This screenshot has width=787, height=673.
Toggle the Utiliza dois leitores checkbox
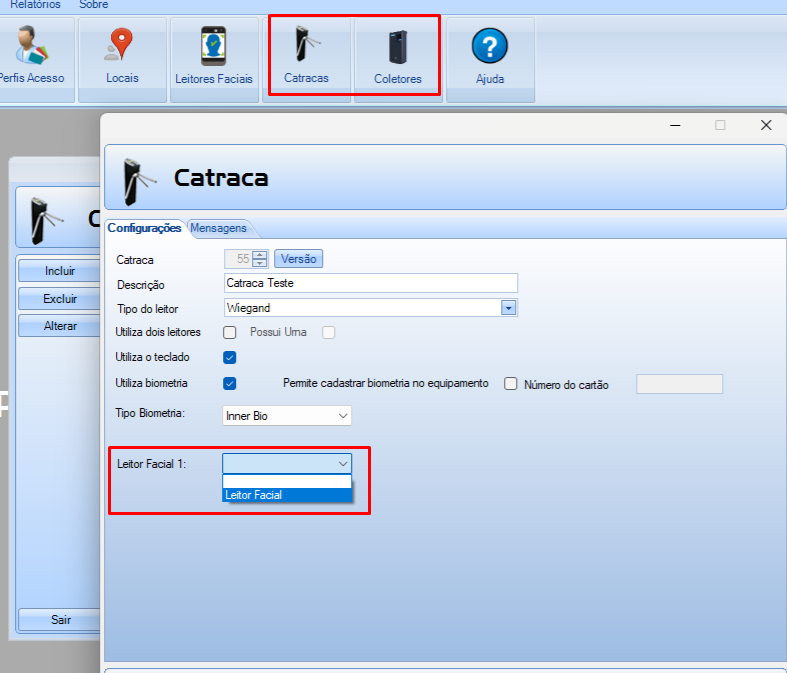[x=230, y=332]
